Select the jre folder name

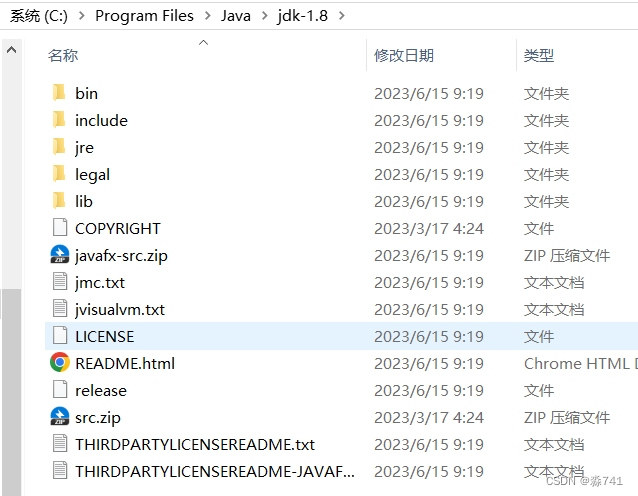coord(84,148)
